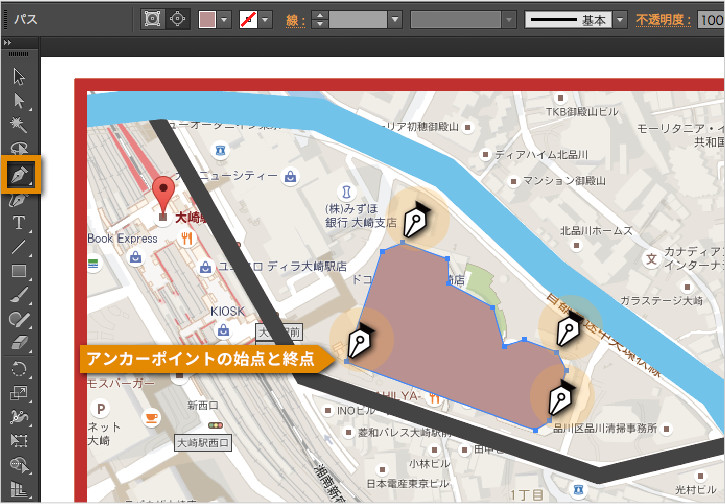Viewport: 725px width, 504px height.
Task: Increase stroke weight with up arrow
Action: pyautogui.click(x=319, y=15)
